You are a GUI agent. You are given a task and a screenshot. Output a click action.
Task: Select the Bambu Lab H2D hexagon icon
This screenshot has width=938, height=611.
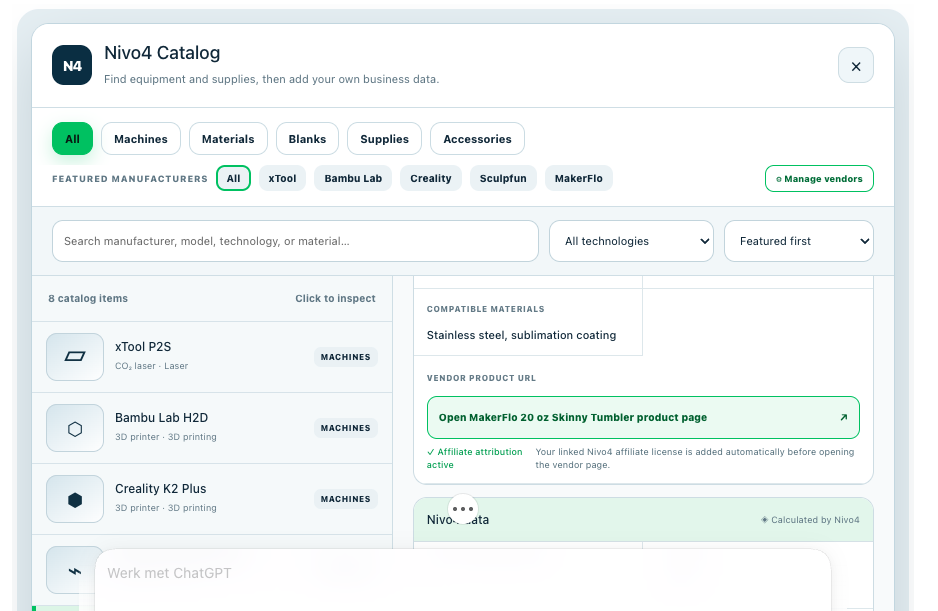click(75, 428)
